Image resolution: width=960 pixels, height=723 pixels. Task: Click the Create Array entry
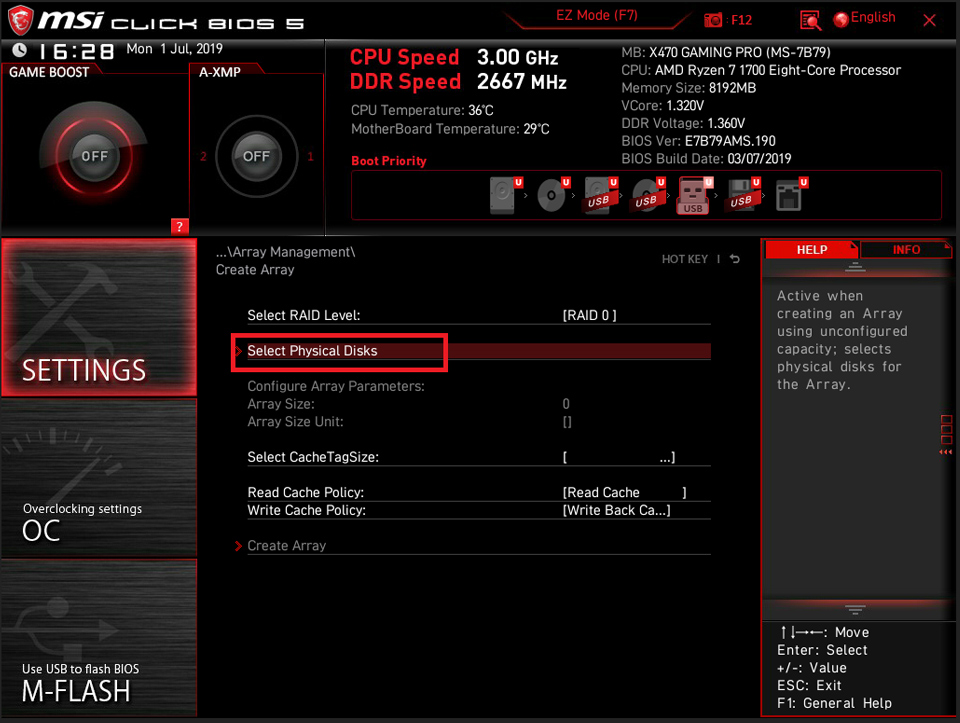tap(287, 545)
